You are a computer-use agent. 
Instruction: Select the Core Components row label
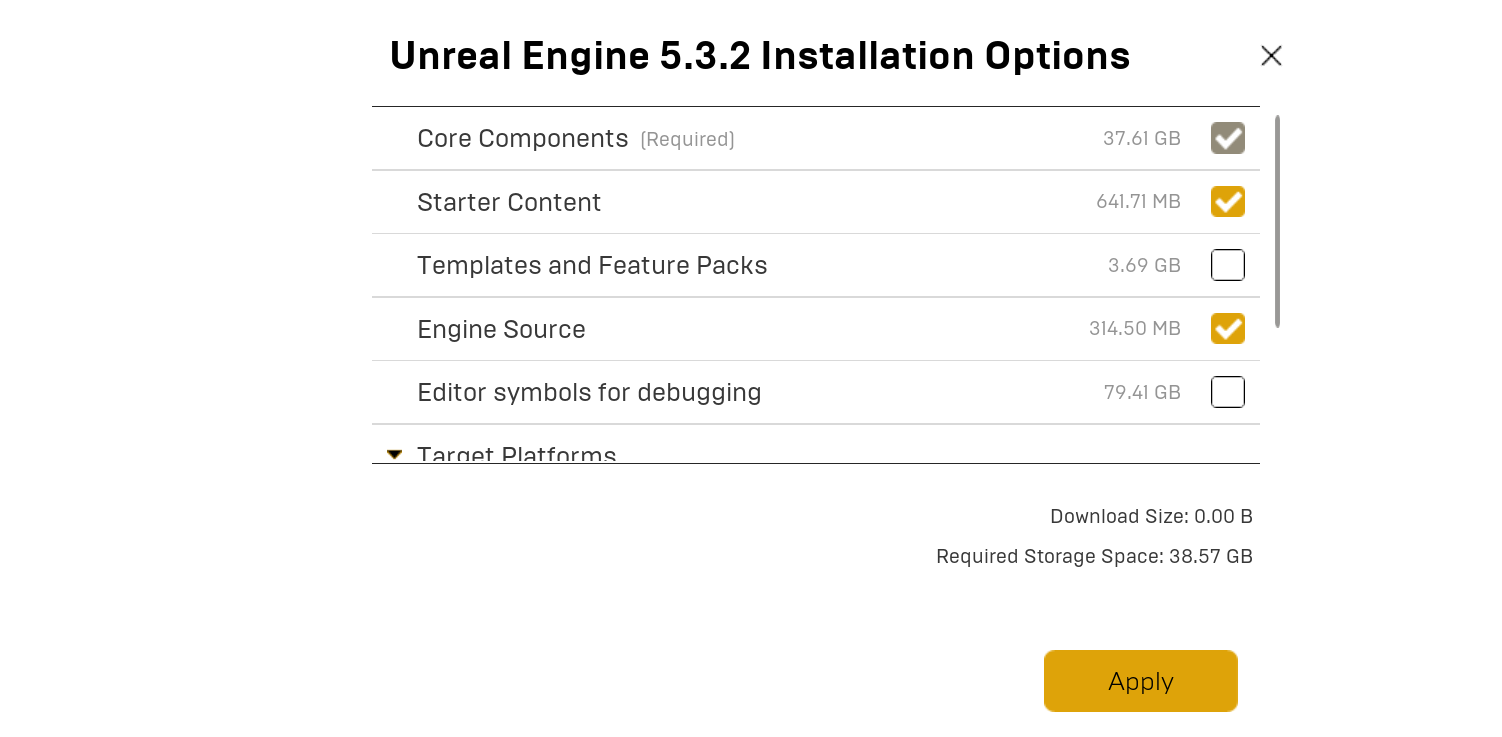click(x=522, y=138)
